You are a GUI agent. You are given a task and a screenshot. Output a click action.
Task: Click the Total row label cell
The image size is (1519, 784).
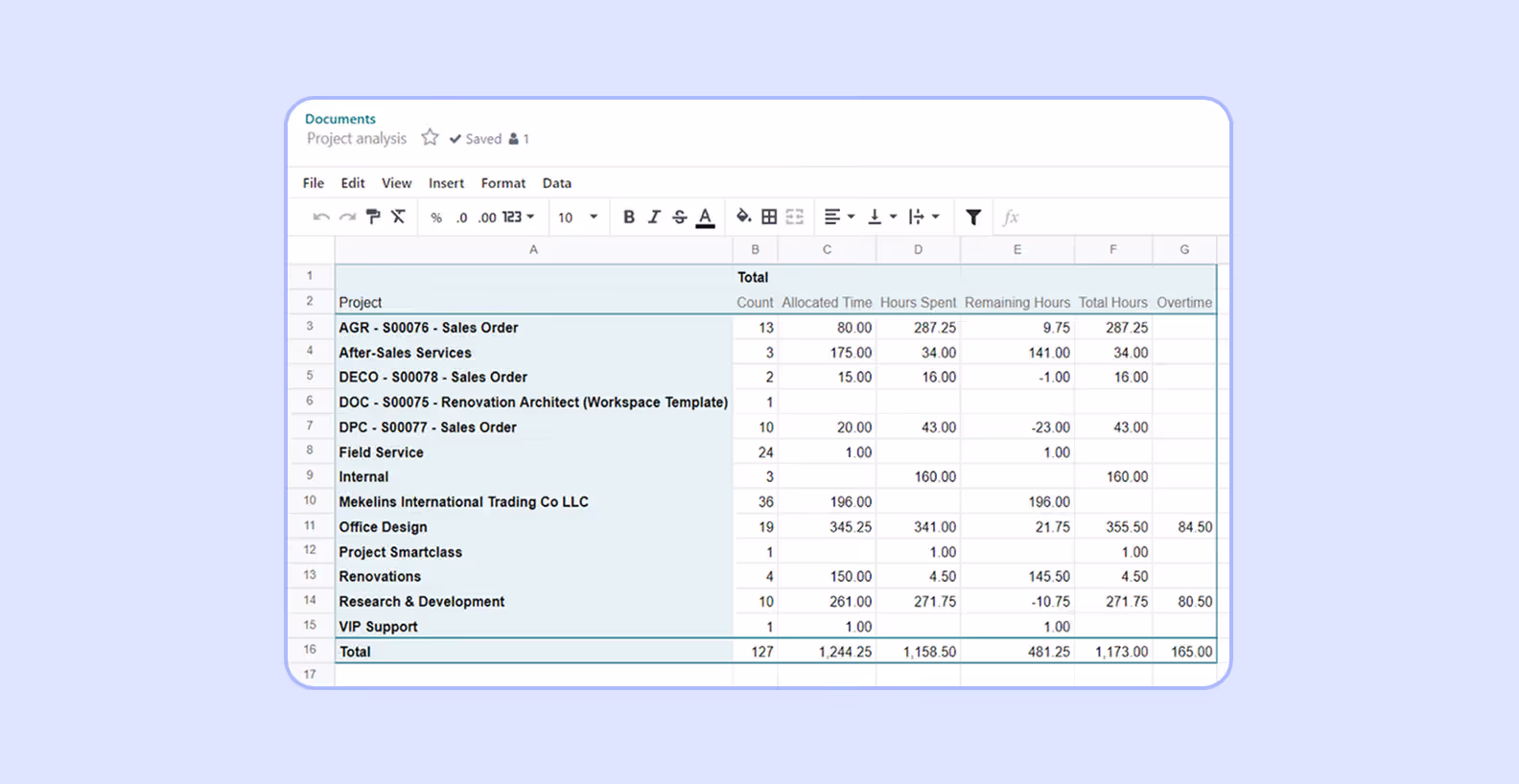tap(534, 651)
